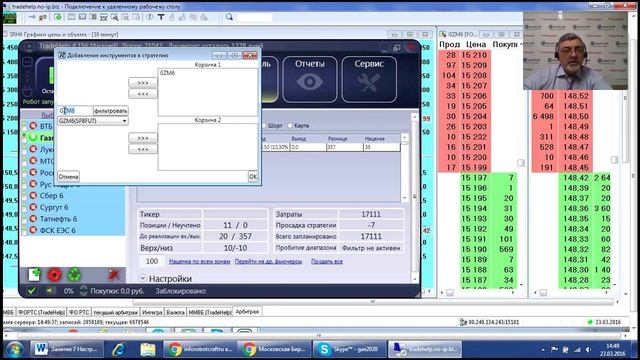Select GZM6 entry inside Корзина 1 list

[167, 73]
